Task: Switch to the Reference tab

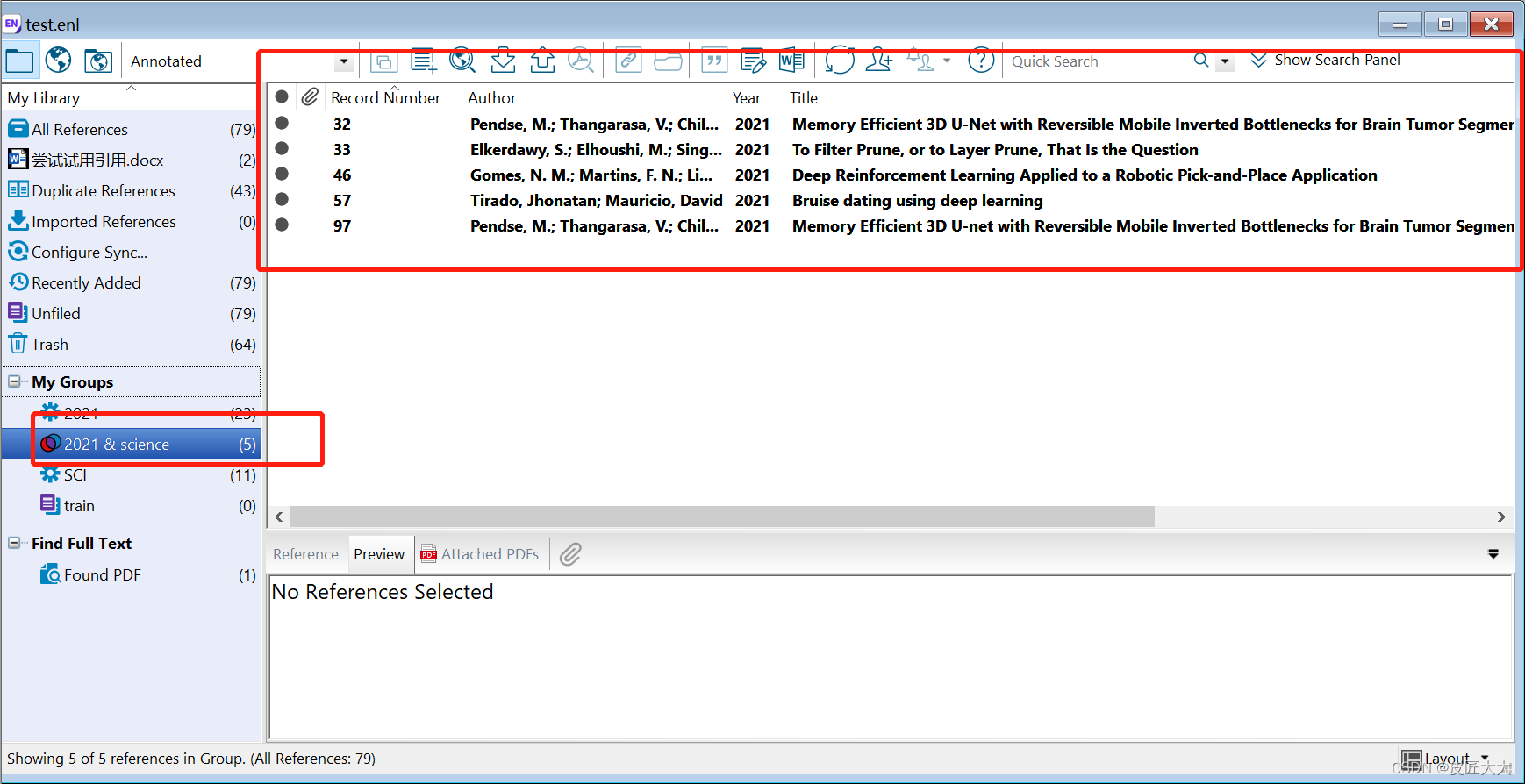Action: pyautogui.click(x=305, y=554)
